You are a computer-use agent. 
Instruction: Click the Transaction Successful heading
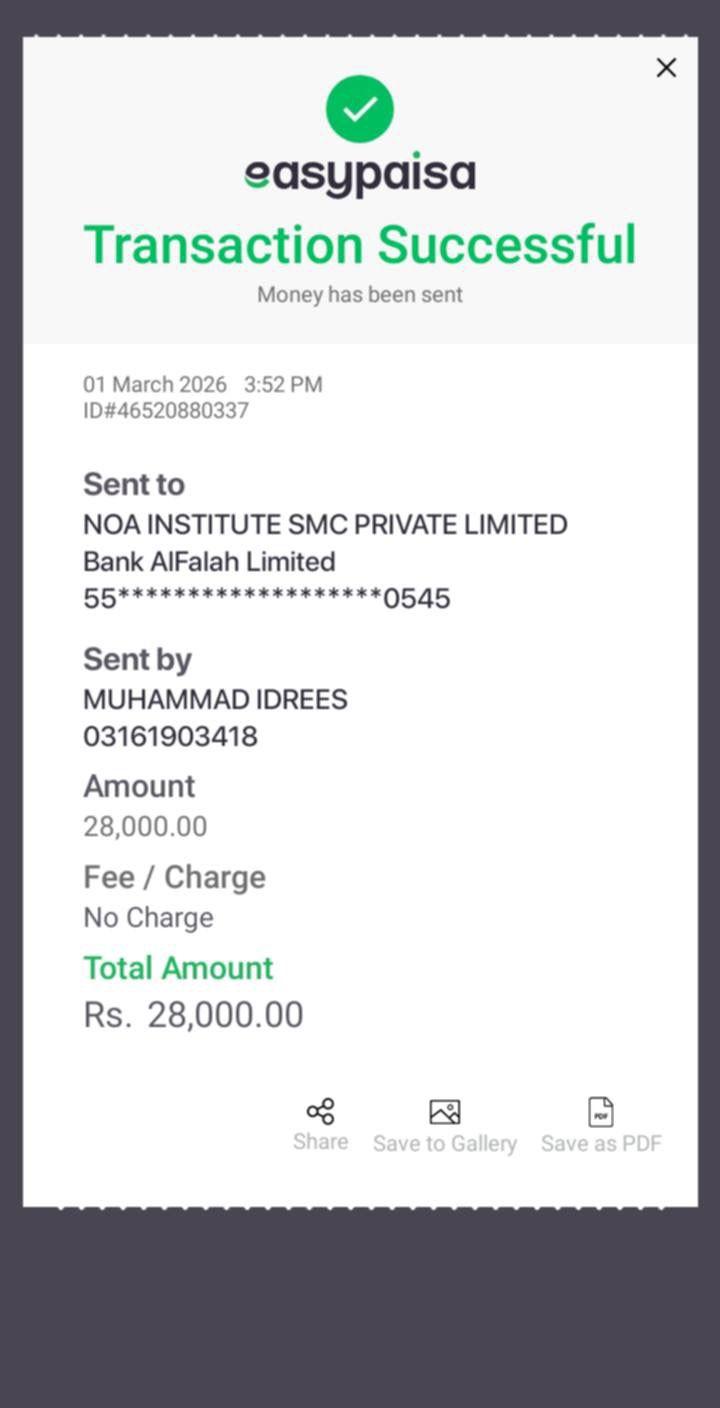click(360, 245)
